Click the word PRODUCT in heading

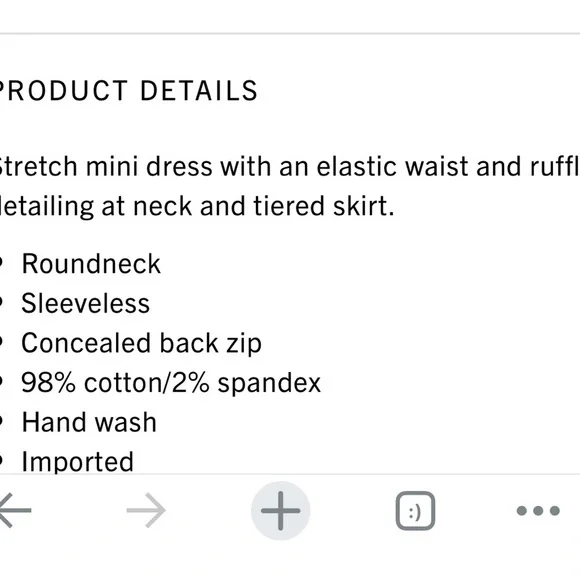click(x=63, y=91)
